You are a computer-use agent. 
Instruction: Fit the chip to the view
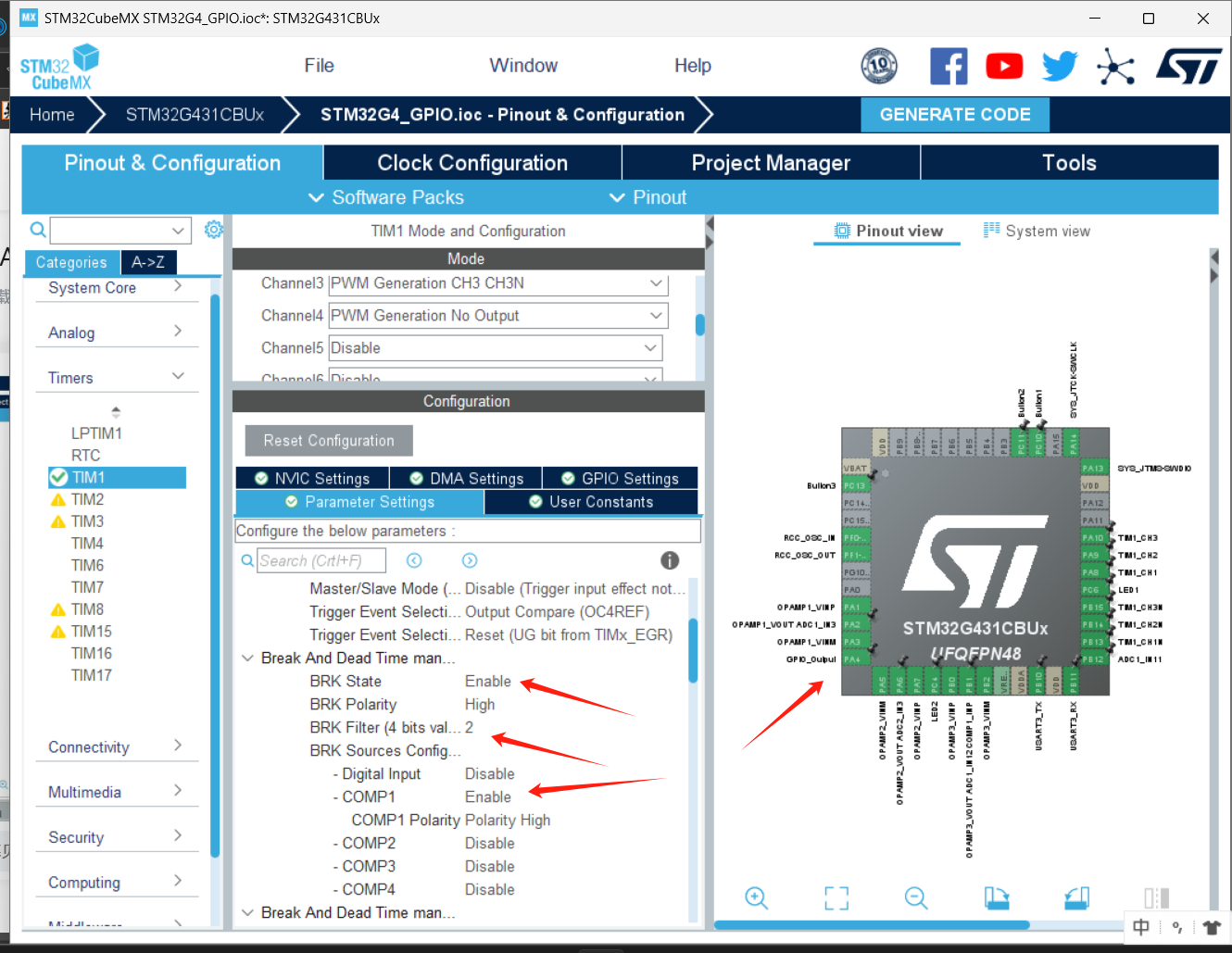click(x=836, y=897)
